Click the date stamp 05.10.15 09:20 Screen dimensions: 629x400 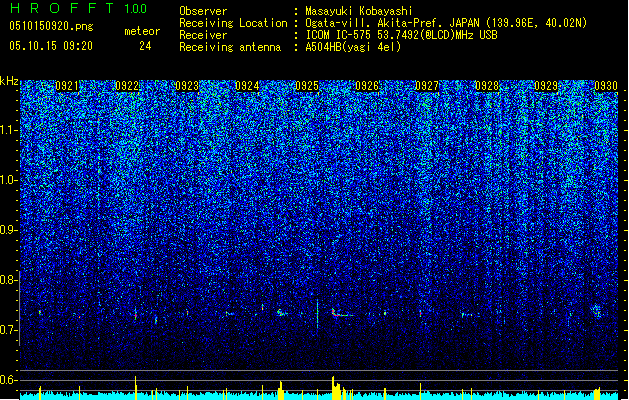(x=51, y=46)
